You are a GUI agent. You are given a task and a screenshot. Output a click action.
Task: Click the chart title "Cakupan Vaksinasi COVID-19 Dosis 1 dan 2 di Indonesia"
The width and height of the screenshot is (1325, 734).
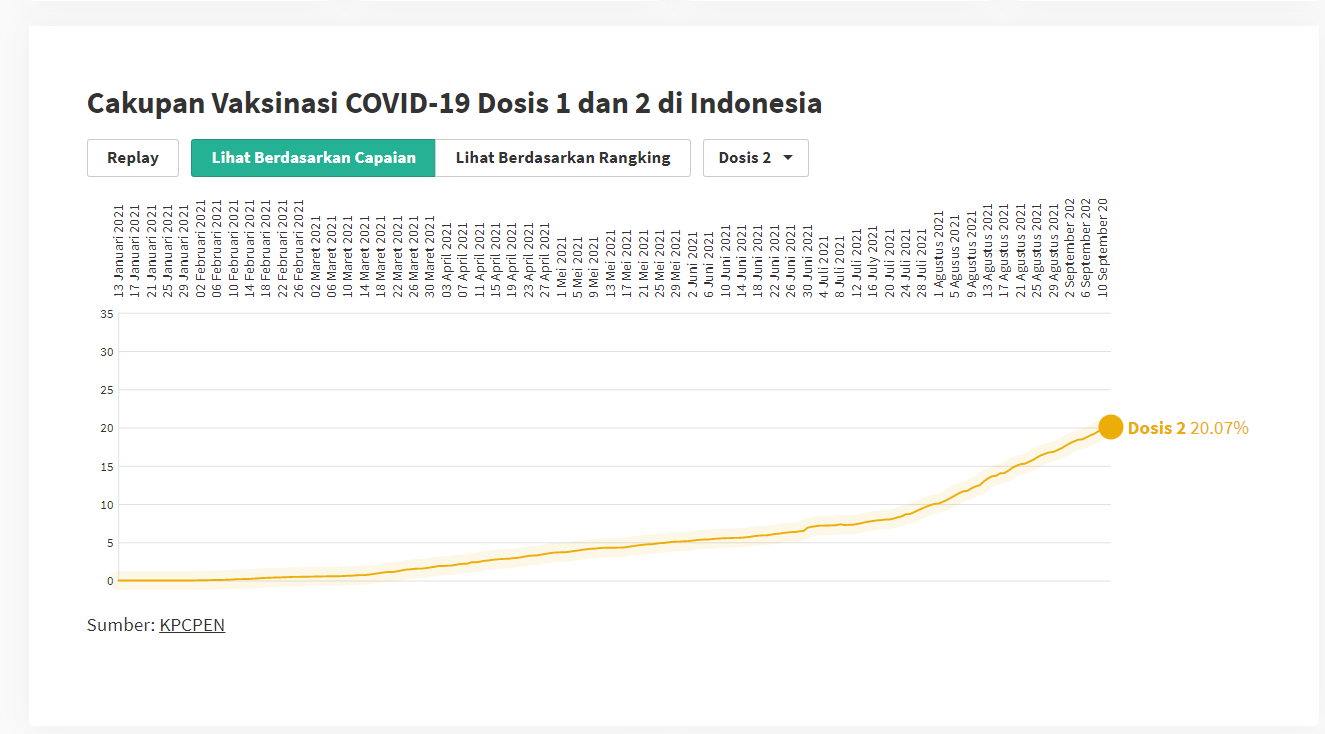tap(455, 103)
